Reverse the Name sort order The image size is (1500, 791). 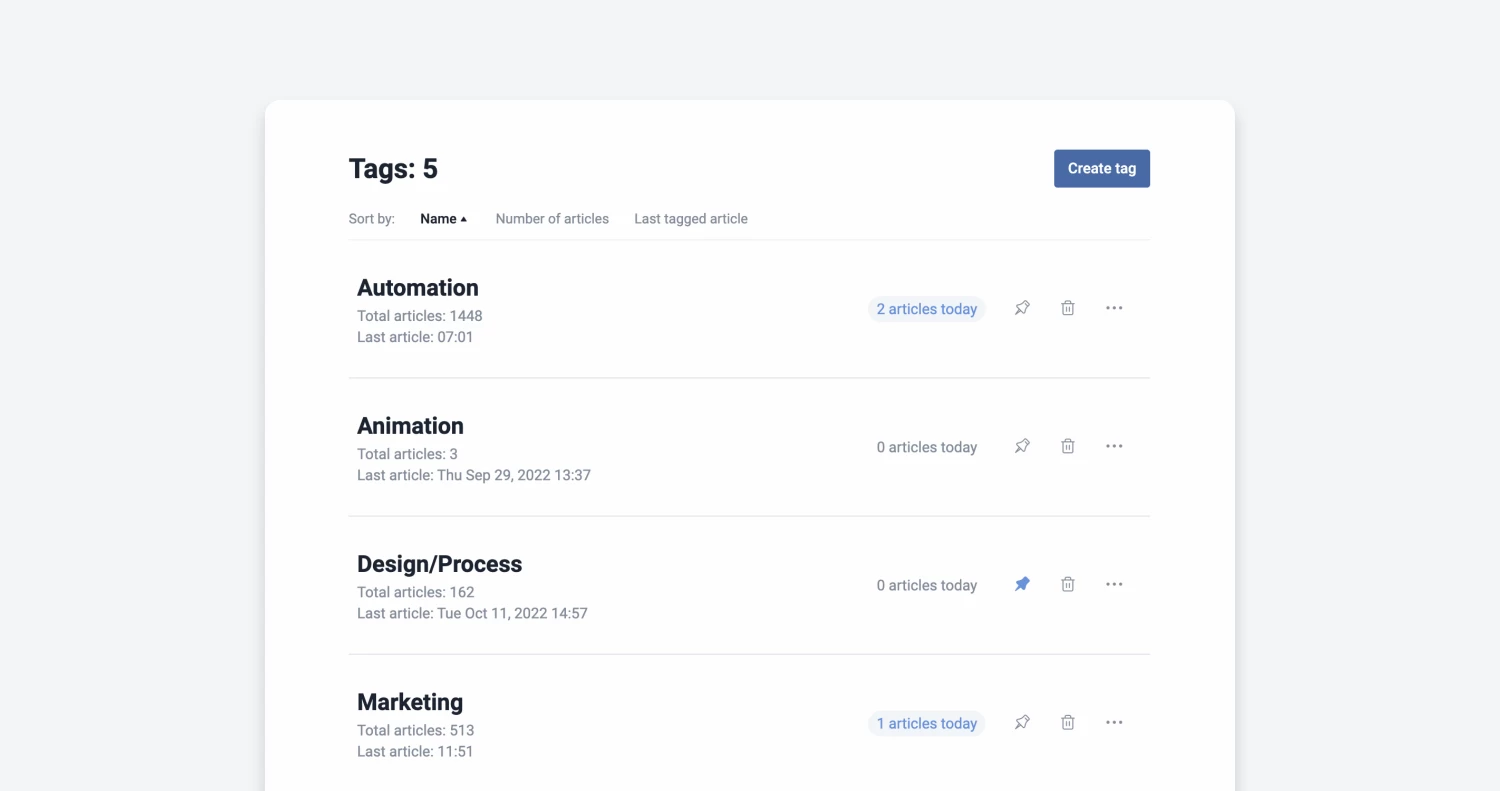(443, 218)
